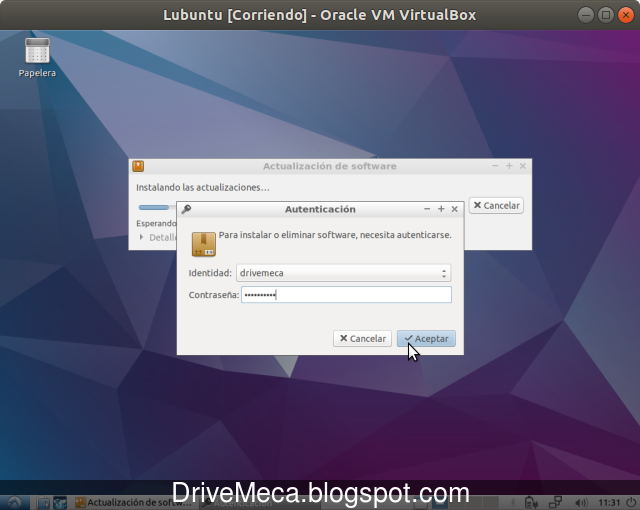
Task: Click 'Instalando las actualizaciones…' text
Action: [202, 188]
